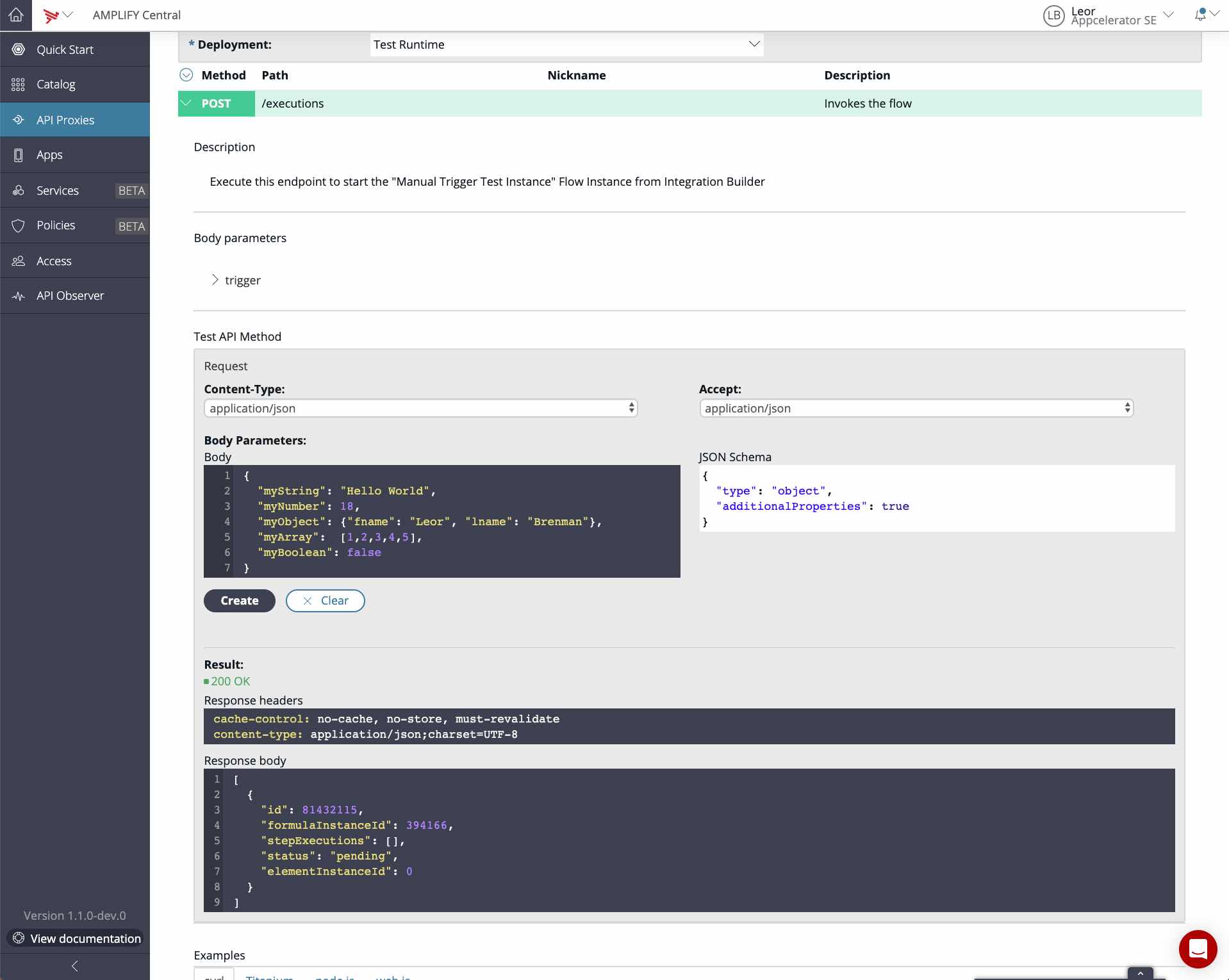Switch to the Titanium example tab
This screenshot has height=980, width=1229.
pyautogui.click(x=269, y=977)
